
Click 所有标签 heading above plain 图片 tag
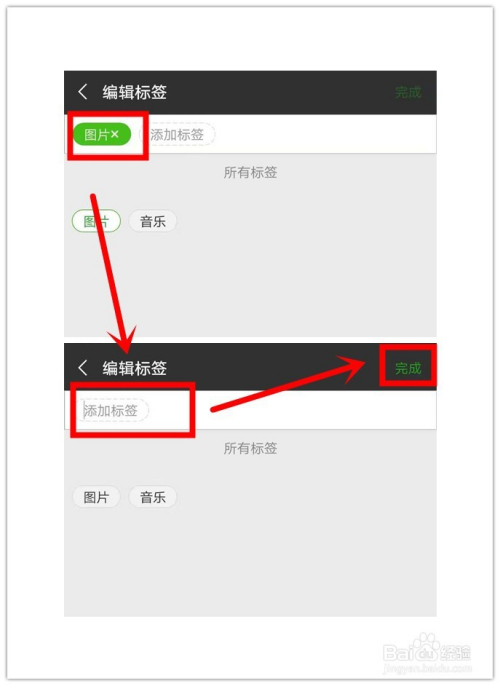[x=250, y=448]
